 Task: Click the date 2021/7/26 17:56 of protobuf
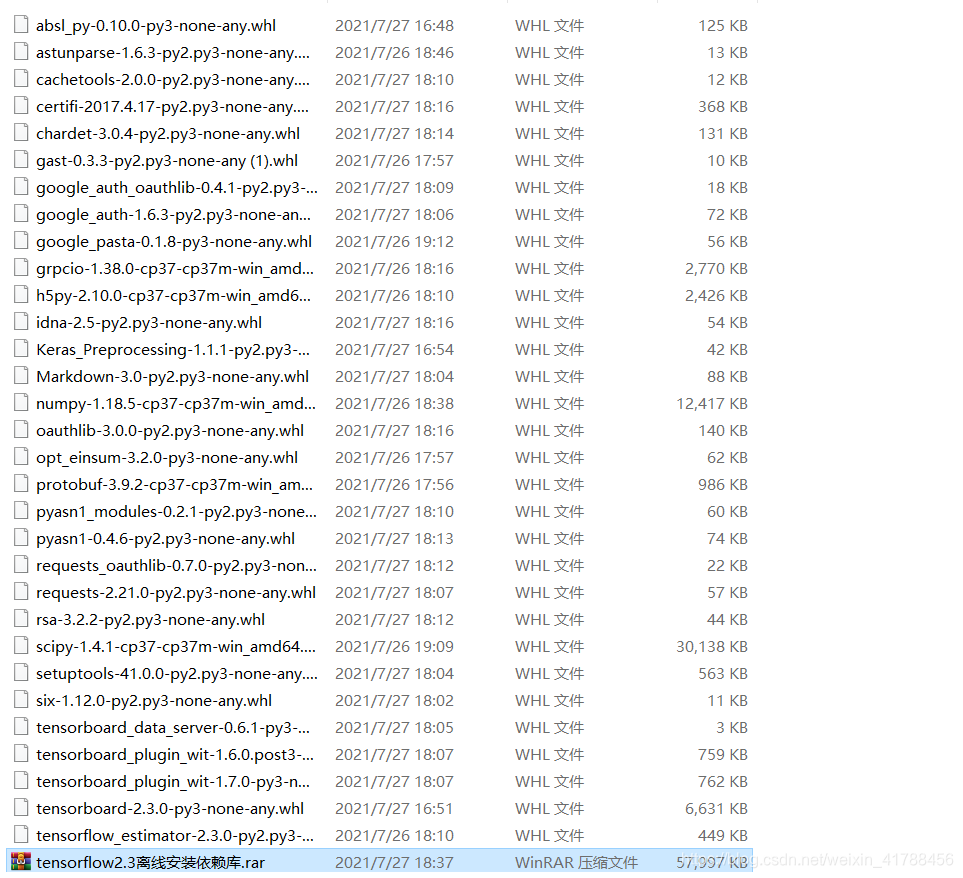(x=394, y=484)
